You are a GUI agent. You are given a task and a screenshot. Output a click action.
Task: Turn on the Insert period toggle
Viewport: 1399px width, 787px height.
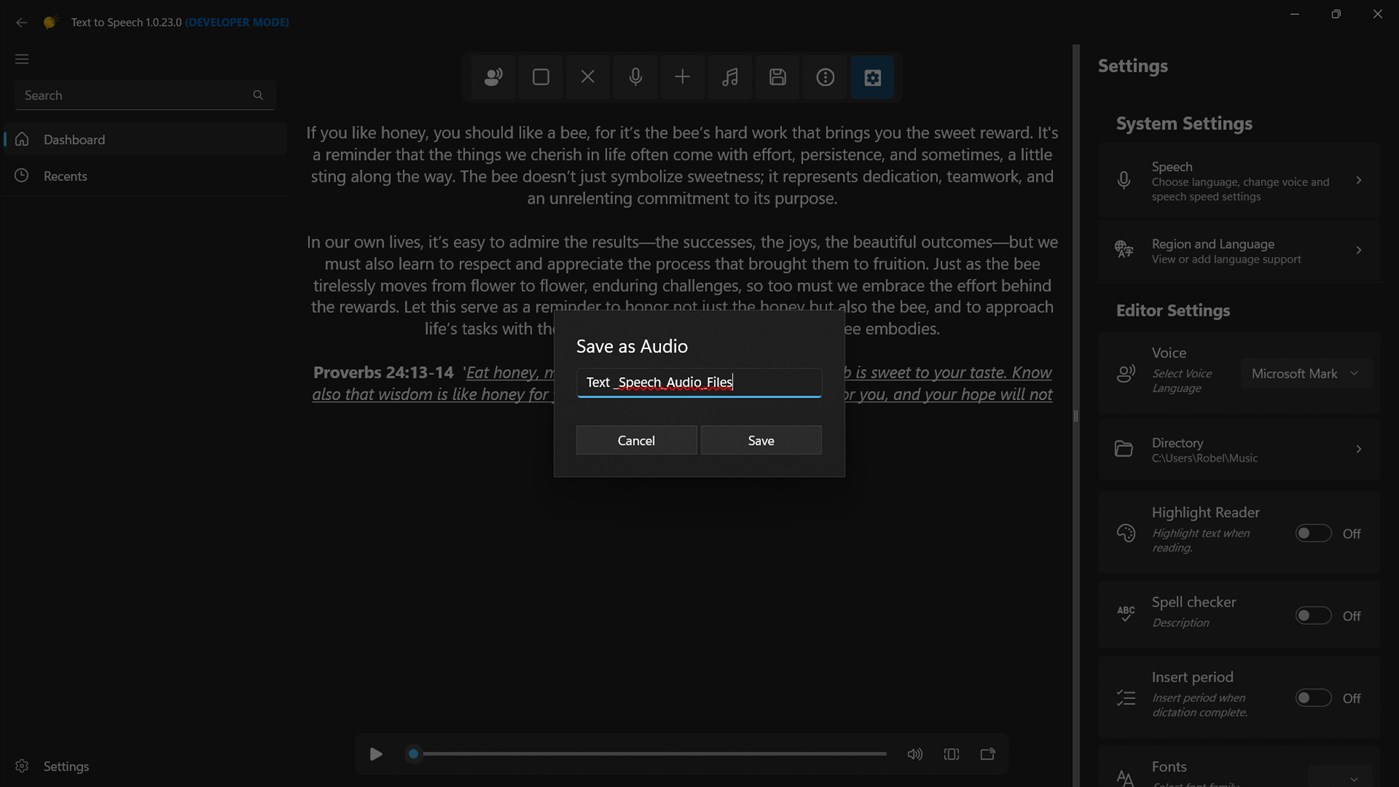click(1313, 697)
